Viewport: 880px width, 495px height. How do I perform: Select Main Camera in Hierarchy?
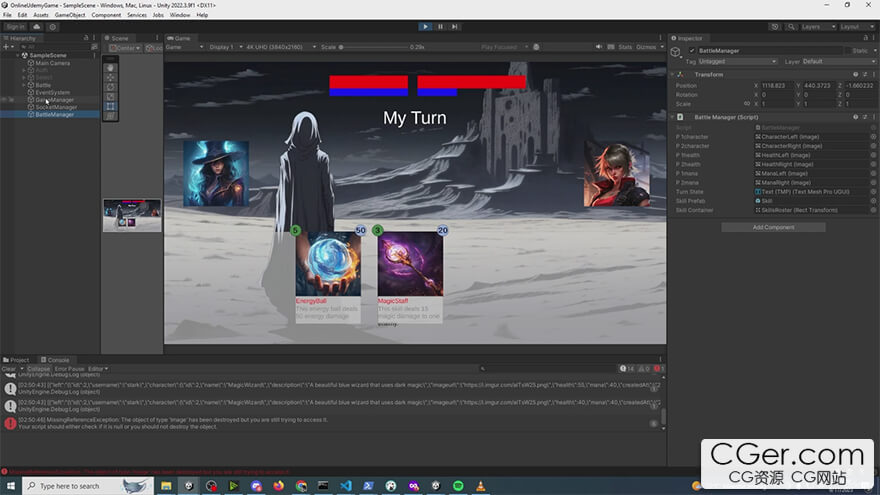pyautogui.click(x=53, y=63)
